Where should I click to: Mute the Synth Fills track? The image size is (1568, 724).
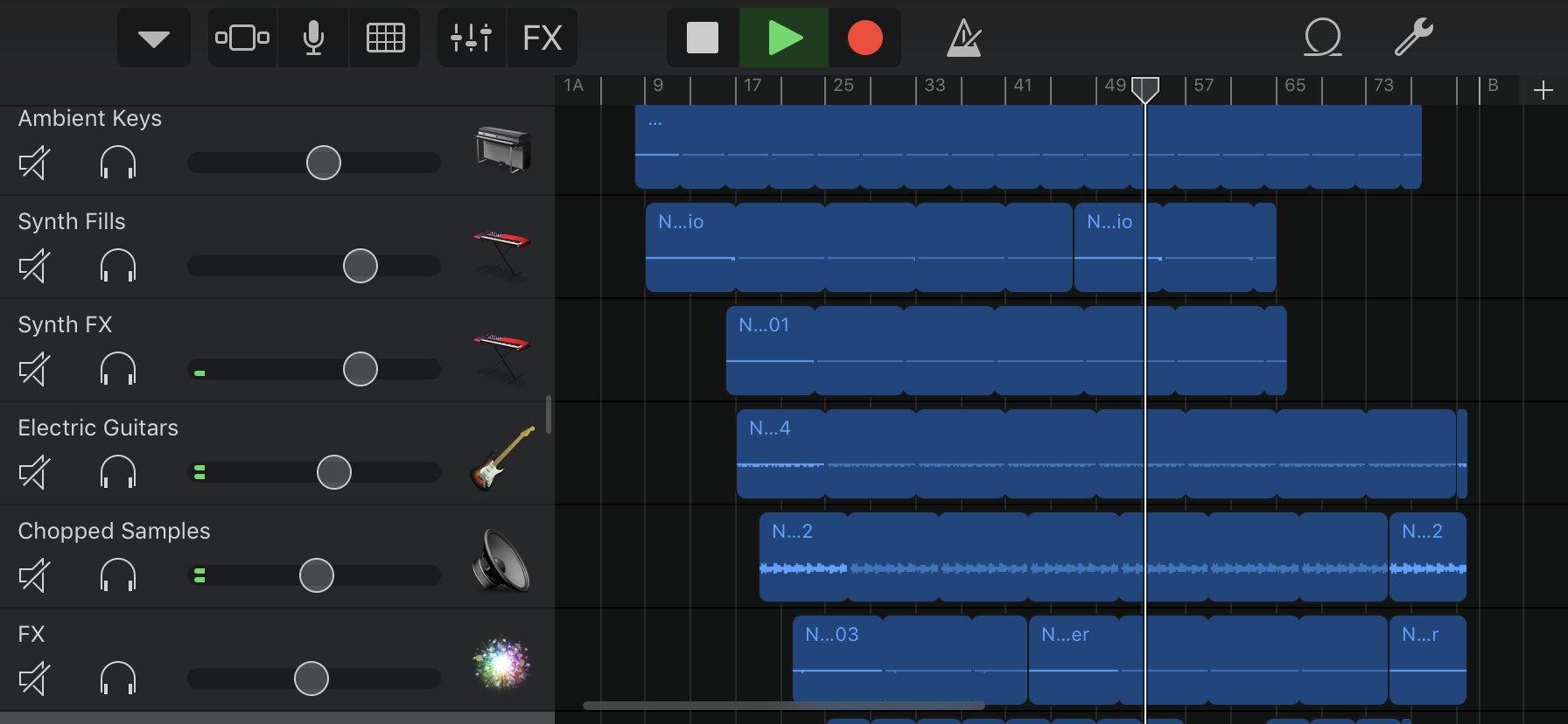pyautogui.click(x=34, y=266)
